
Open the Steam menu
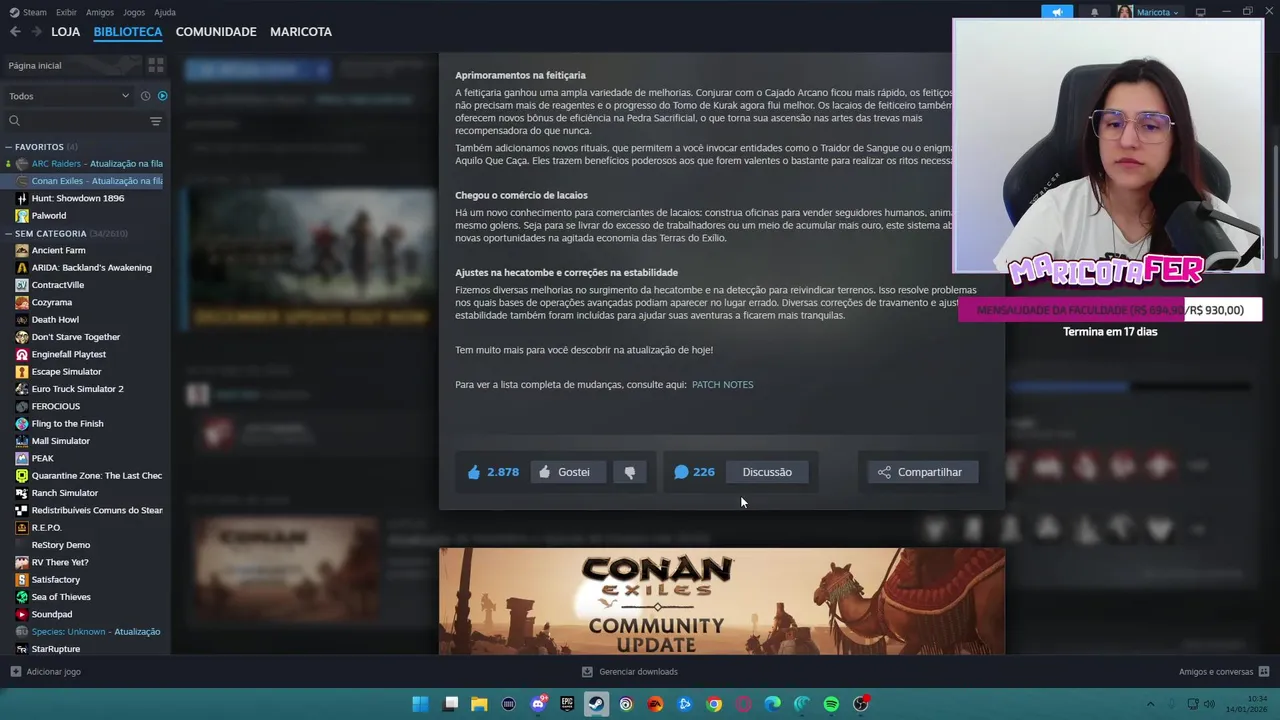click(x=28, y=12)
